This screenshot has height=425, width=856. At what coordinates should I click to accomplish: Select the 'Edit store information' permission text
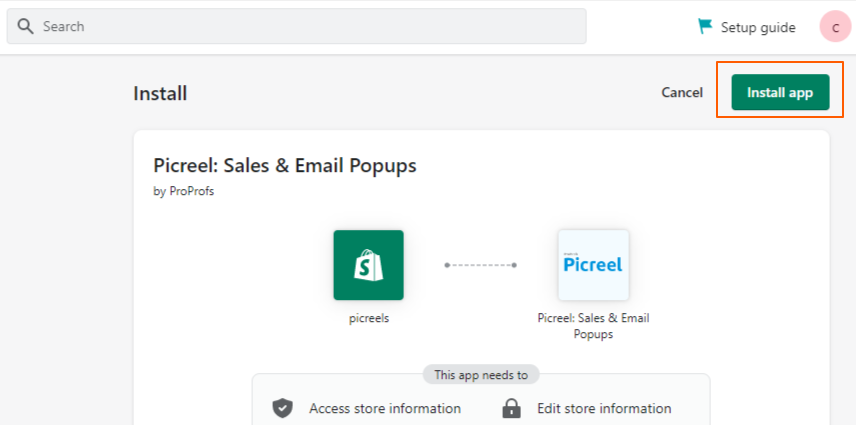pos(604,408)
